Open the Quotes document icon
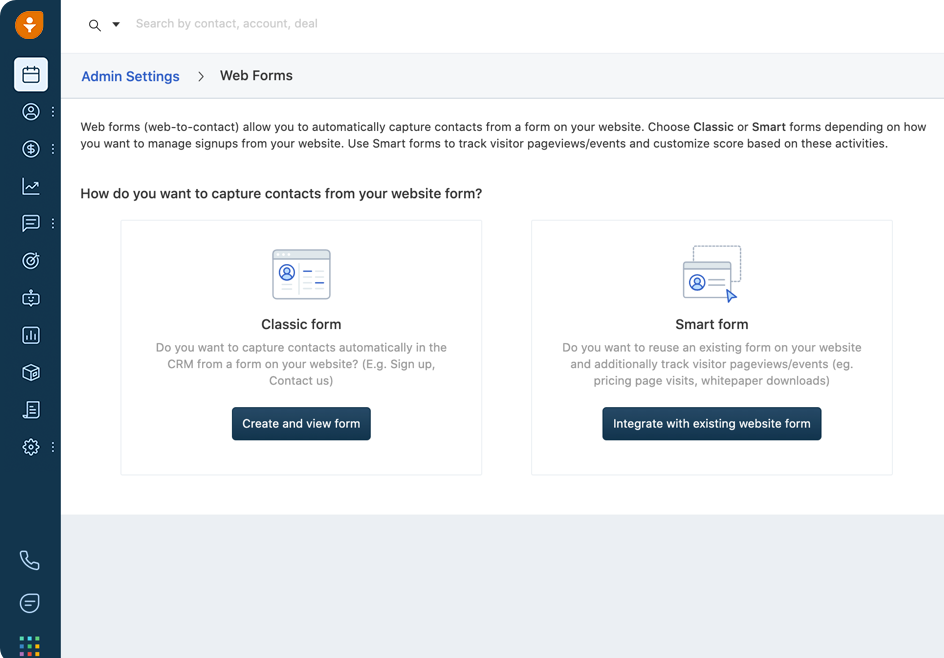944x658 pixels. click(30, 410)
